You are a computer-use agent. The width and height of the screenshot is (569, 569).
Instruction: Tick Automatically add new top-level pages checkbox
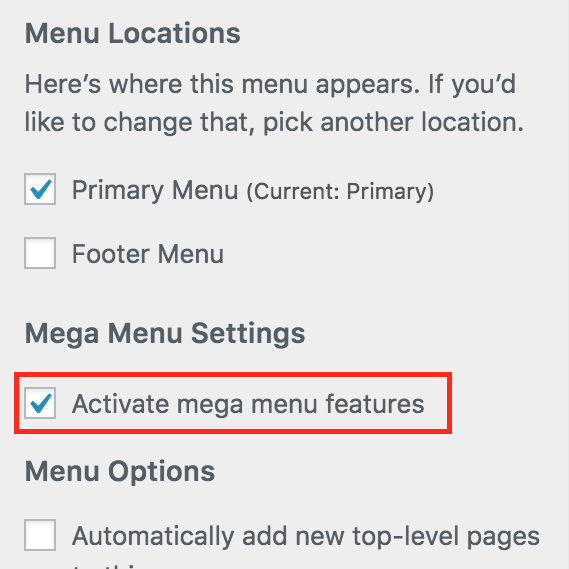pos(40,535)
